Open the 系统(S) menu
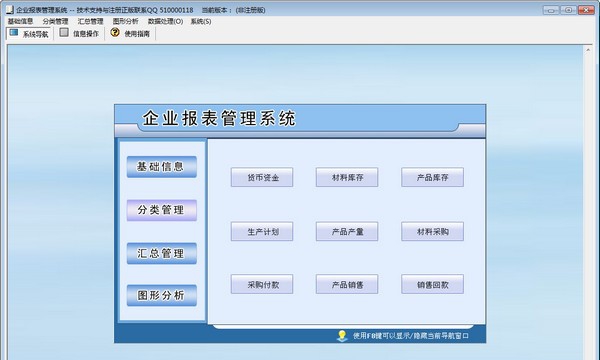The width and height of the screenshot is (600, 360). (201, 21)
